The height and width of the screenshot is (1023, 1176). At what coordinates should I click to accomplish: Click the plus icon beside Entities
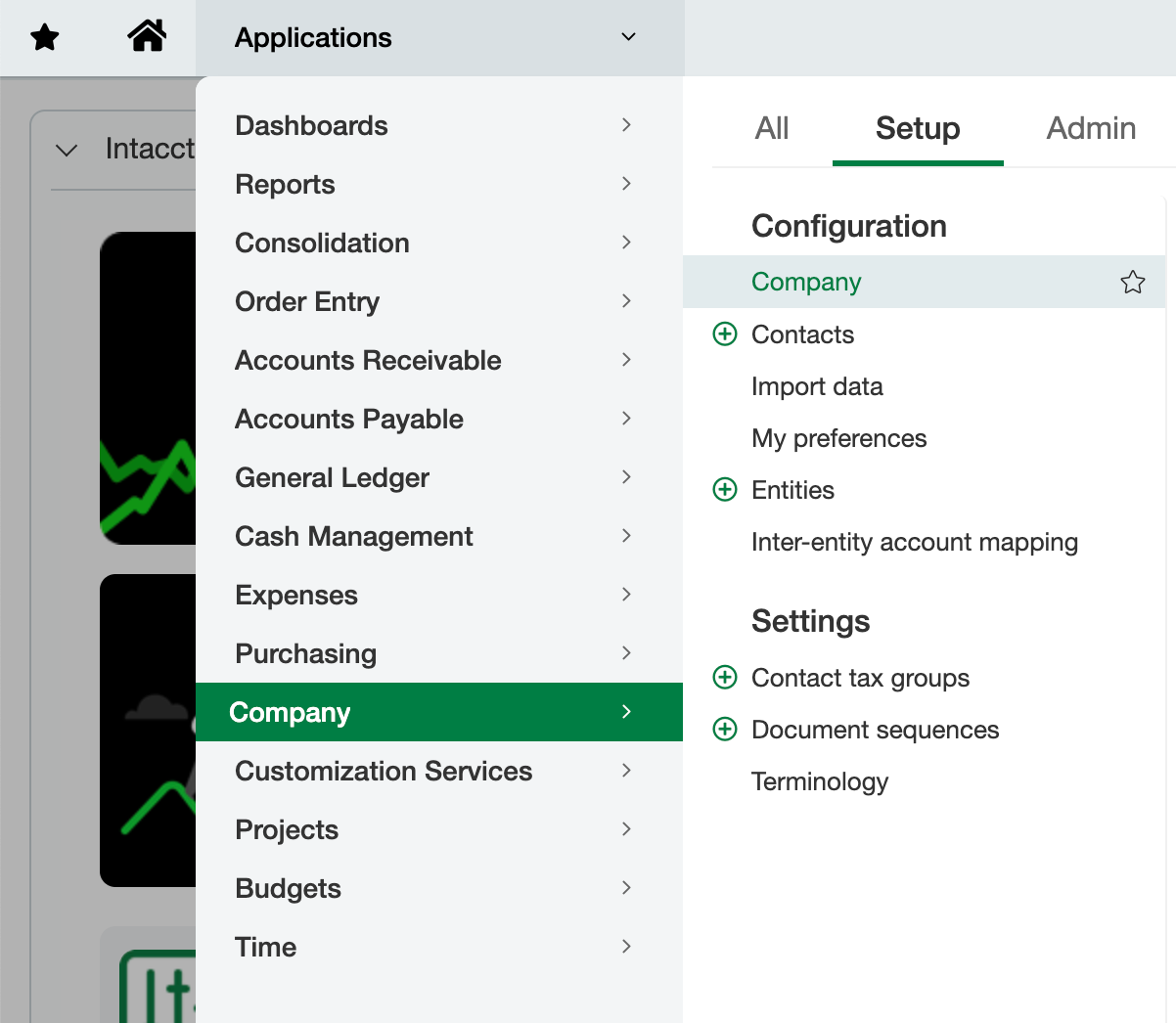pos(725,489)
